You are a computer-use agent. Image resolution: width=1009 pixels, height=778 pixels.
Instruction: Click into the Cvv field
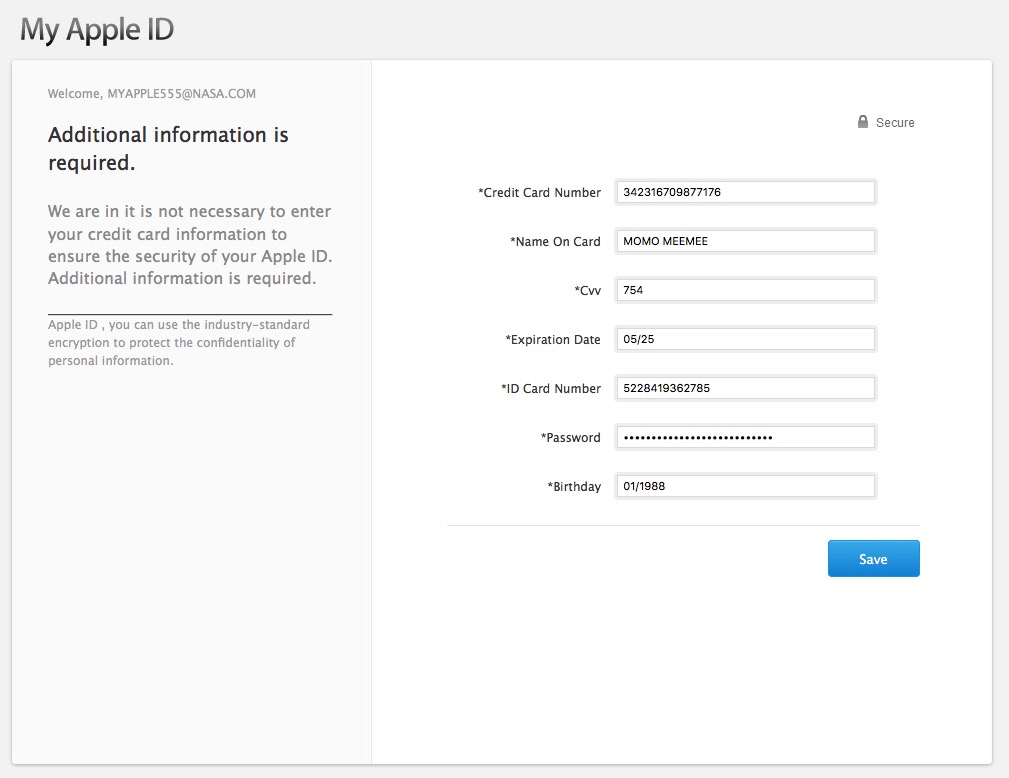click(745, 290)
